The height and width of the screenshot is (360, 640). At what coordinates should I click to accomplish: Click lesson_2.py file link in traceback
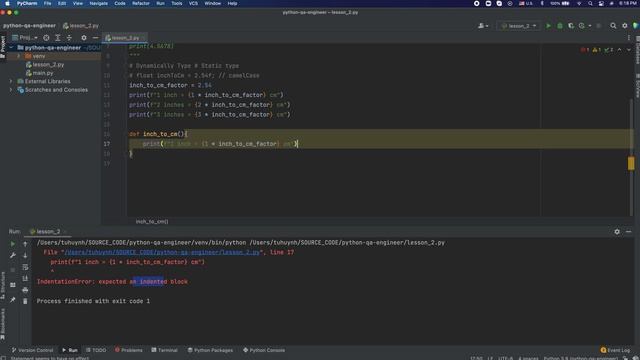coord(162,252)
